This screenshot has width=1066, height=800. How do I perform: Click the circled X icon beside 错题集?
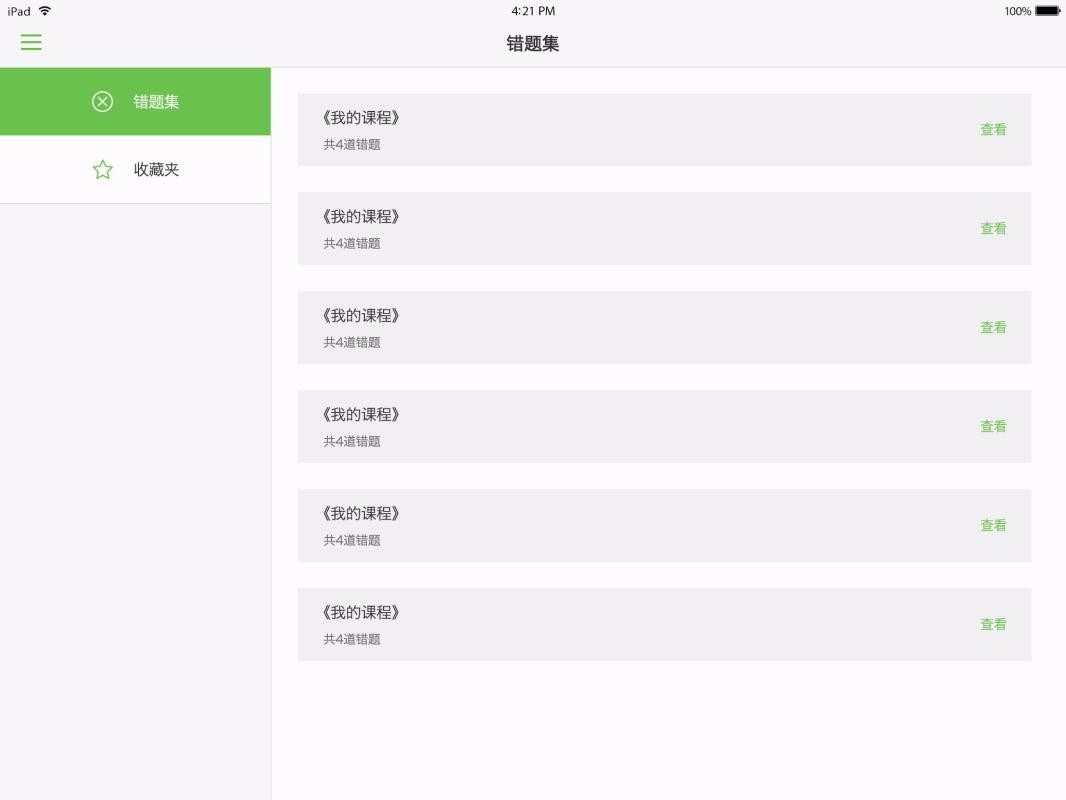click(102, 101)
